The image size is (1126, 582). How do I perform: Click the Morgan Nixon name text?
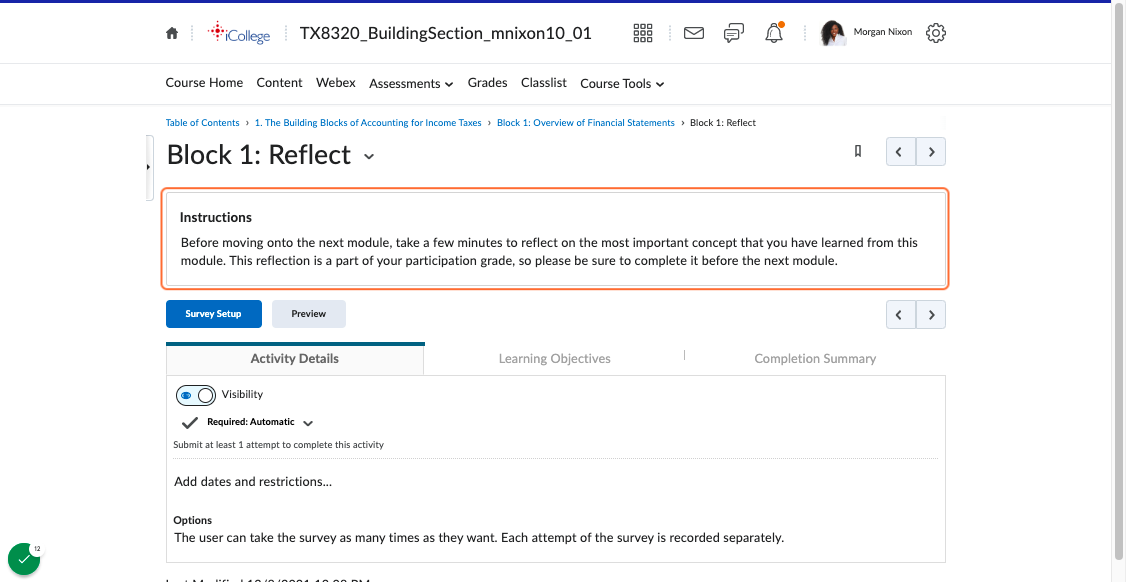click(x=883, y=32)
